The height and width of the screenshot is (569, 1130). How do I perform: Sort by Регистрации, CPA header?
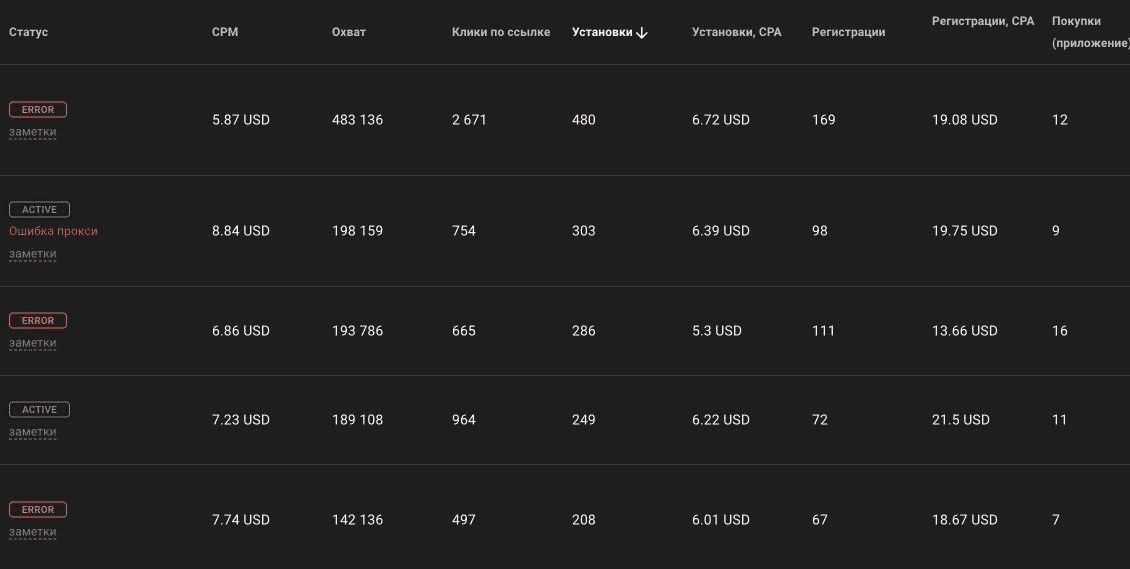[983, 22]
